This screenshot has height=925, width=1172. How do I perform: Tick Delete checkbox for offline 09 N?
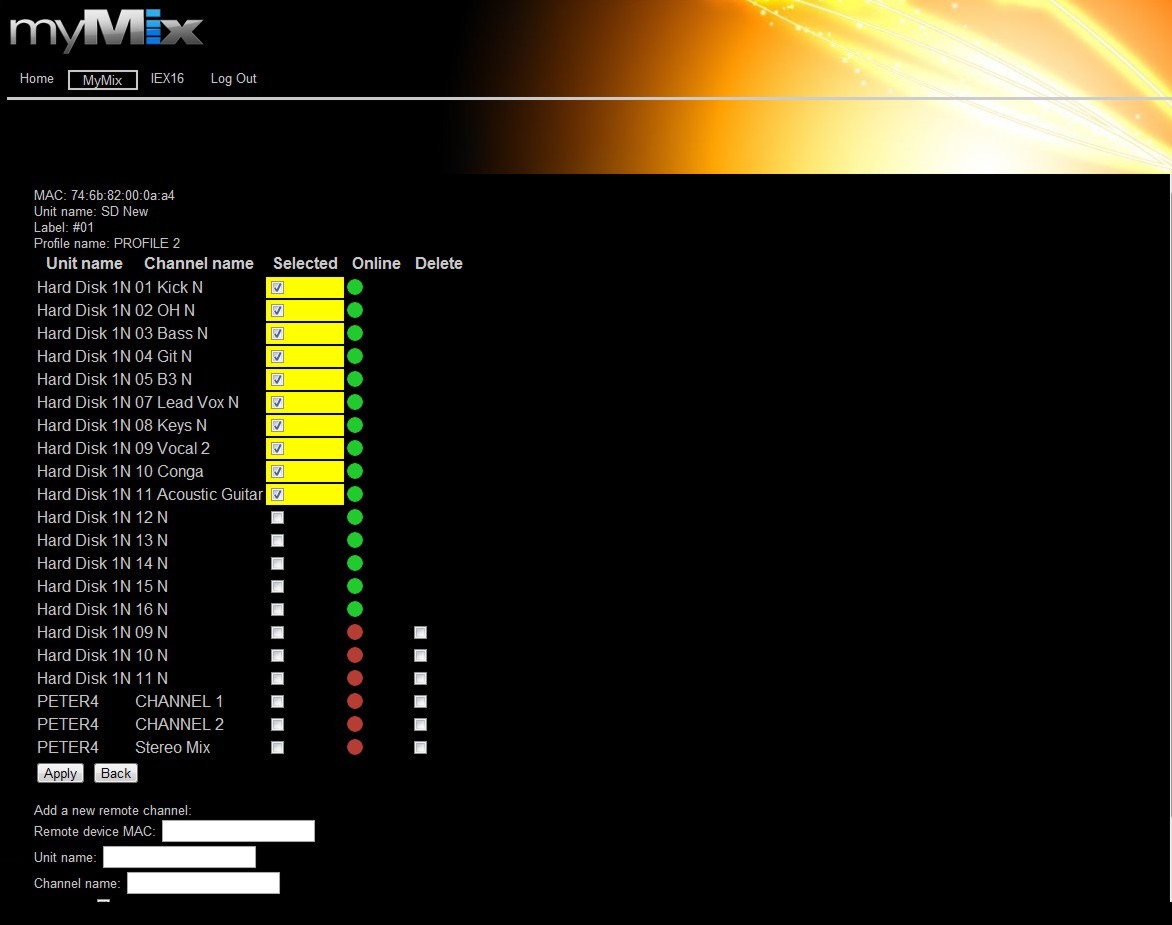[x=421, y=632]
